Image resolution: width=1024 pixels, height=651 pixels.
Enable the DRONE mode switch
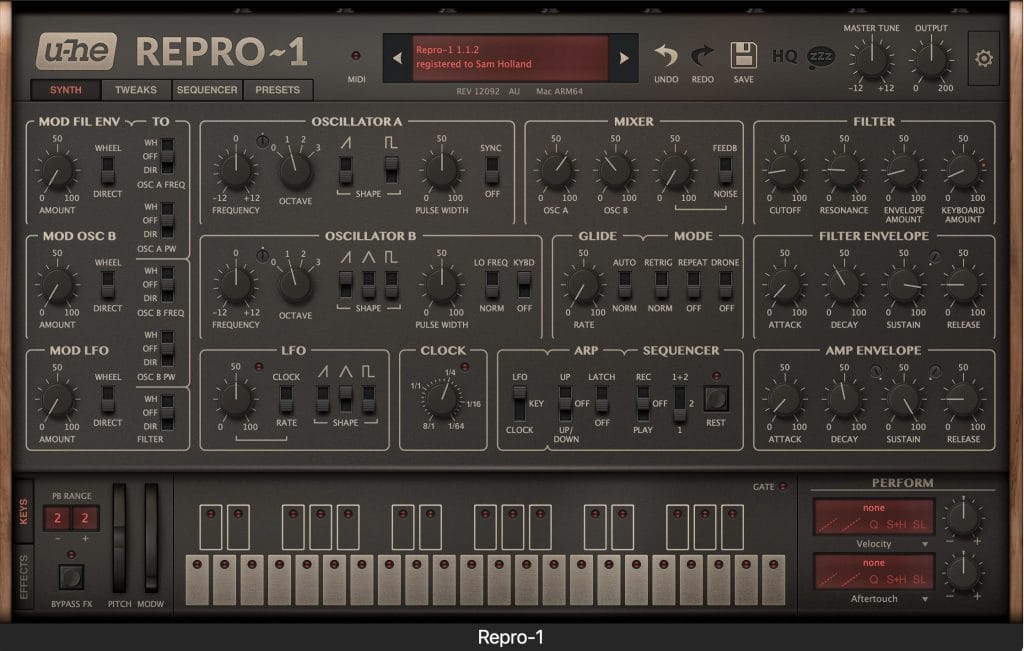coord(725,284)
